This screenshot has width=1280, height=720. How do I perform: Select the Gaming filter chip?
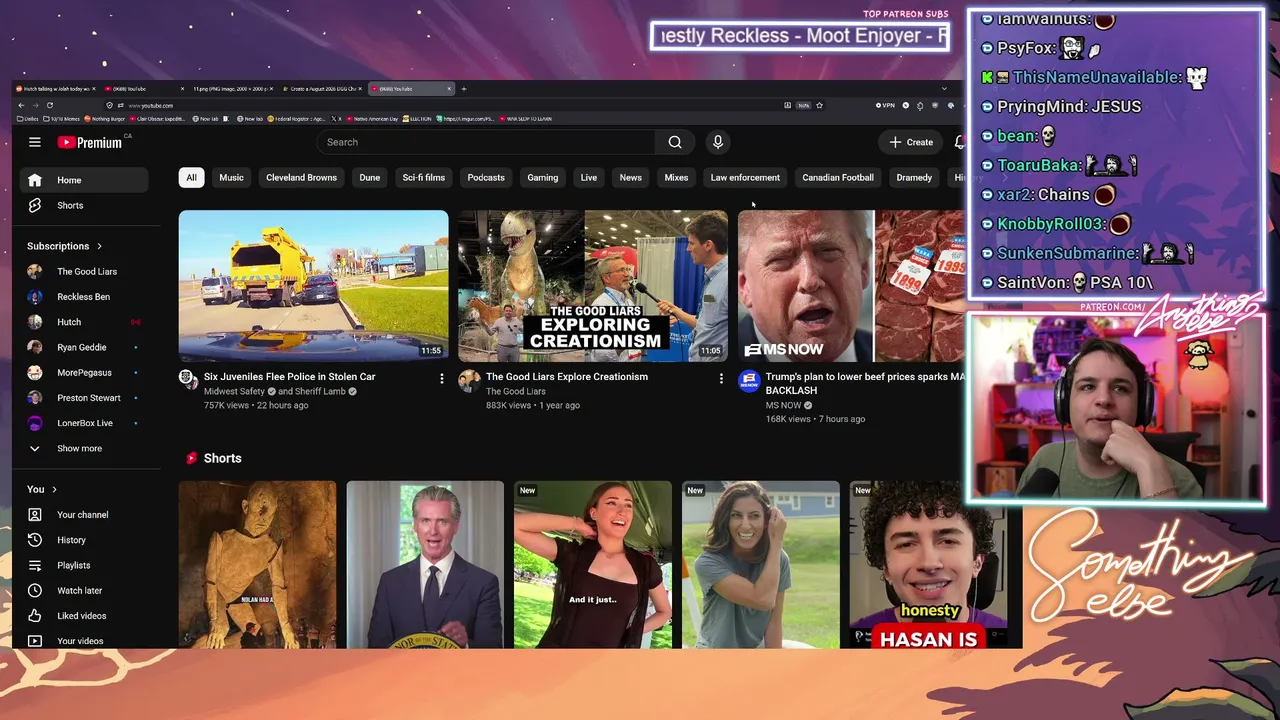[x=543, y=178]
